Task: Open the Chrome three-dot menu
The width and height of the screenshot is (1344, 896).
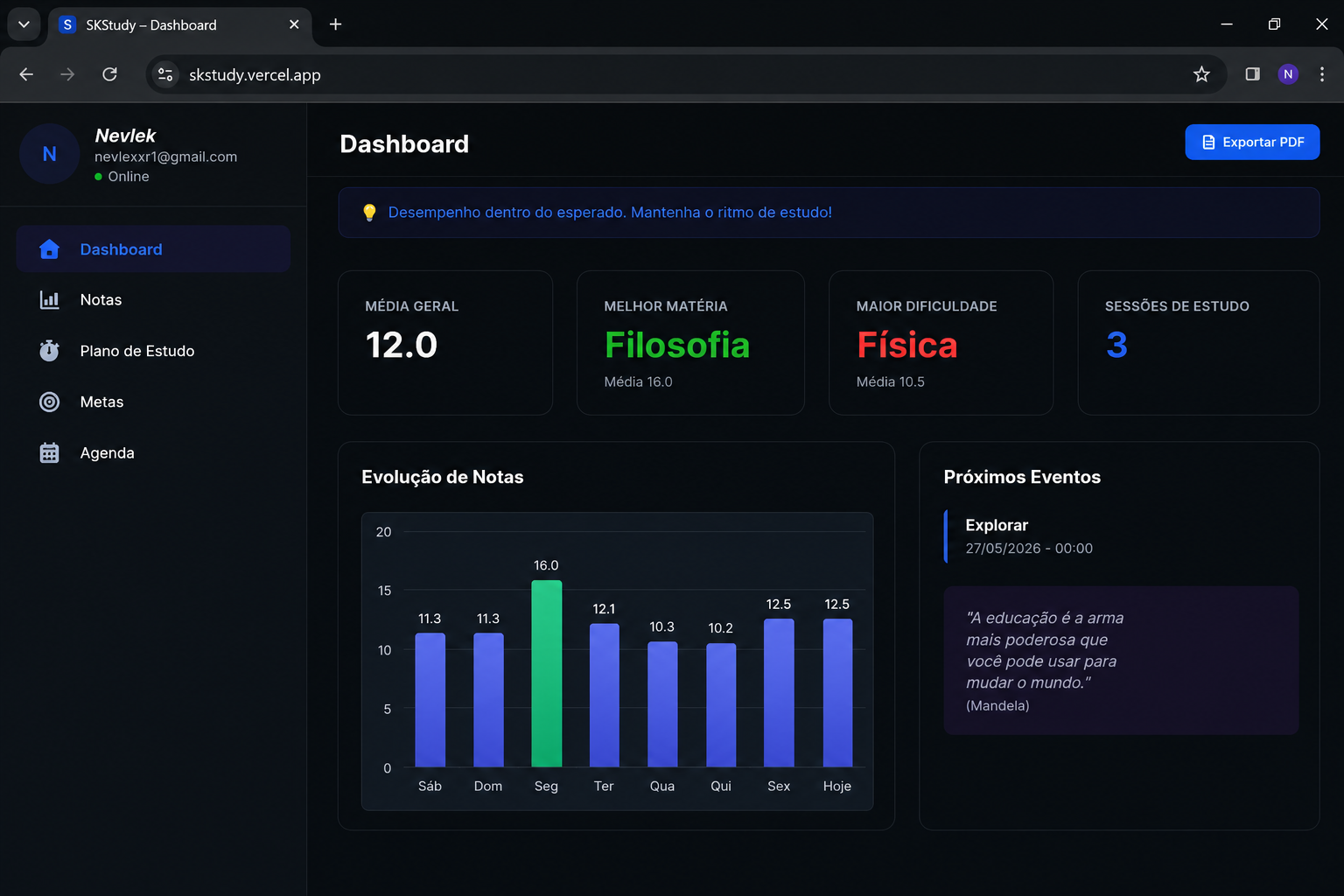Action: 1322,74
